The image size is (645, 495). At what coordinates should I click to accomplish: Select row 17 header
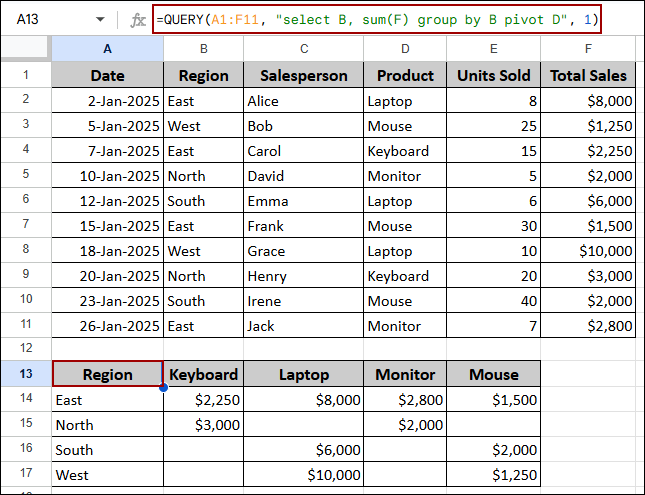[x=26, y=473]
